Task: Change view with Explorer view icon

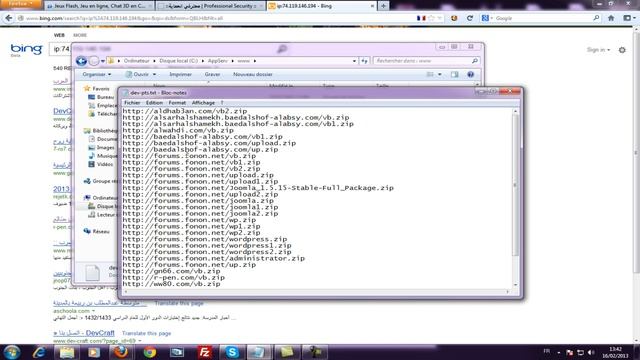Action: (x=430, y=74)
